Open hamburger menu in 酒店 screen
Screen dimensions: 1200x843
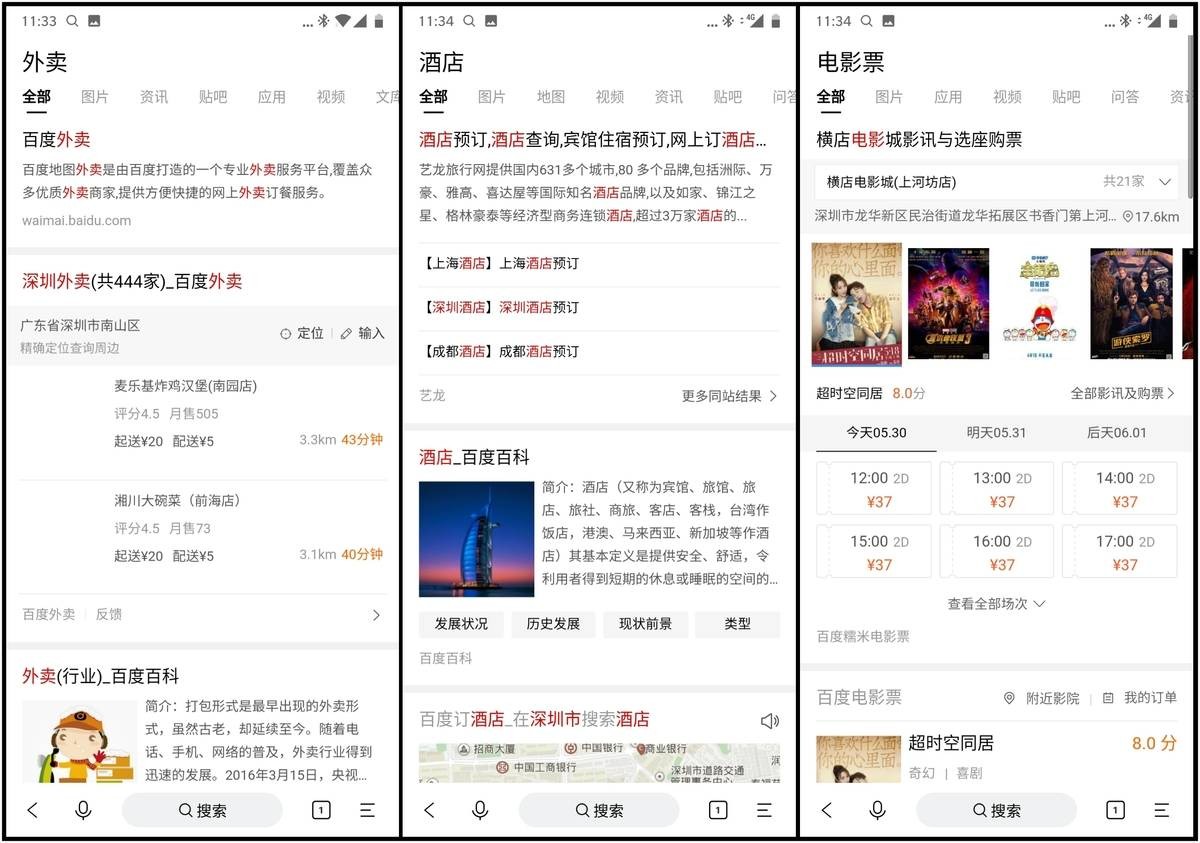[764, 810]
